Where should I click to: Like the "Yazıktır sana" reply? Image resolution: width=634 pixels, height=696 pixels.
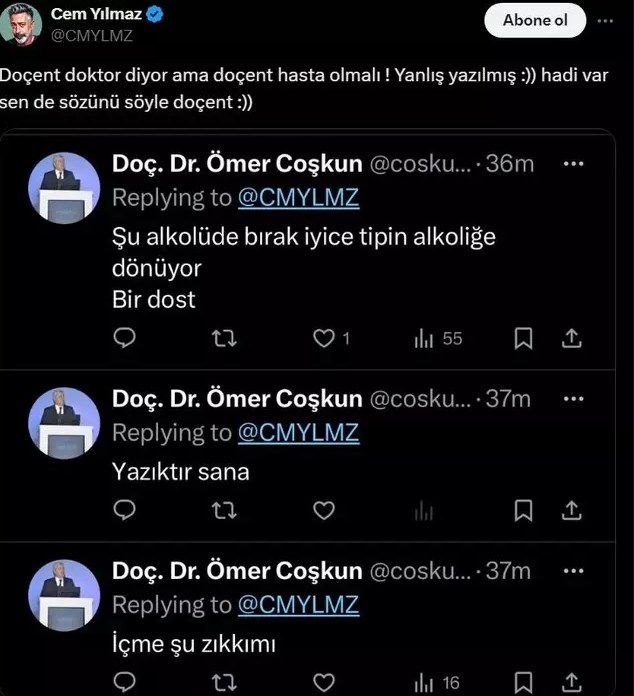(324, 511)
